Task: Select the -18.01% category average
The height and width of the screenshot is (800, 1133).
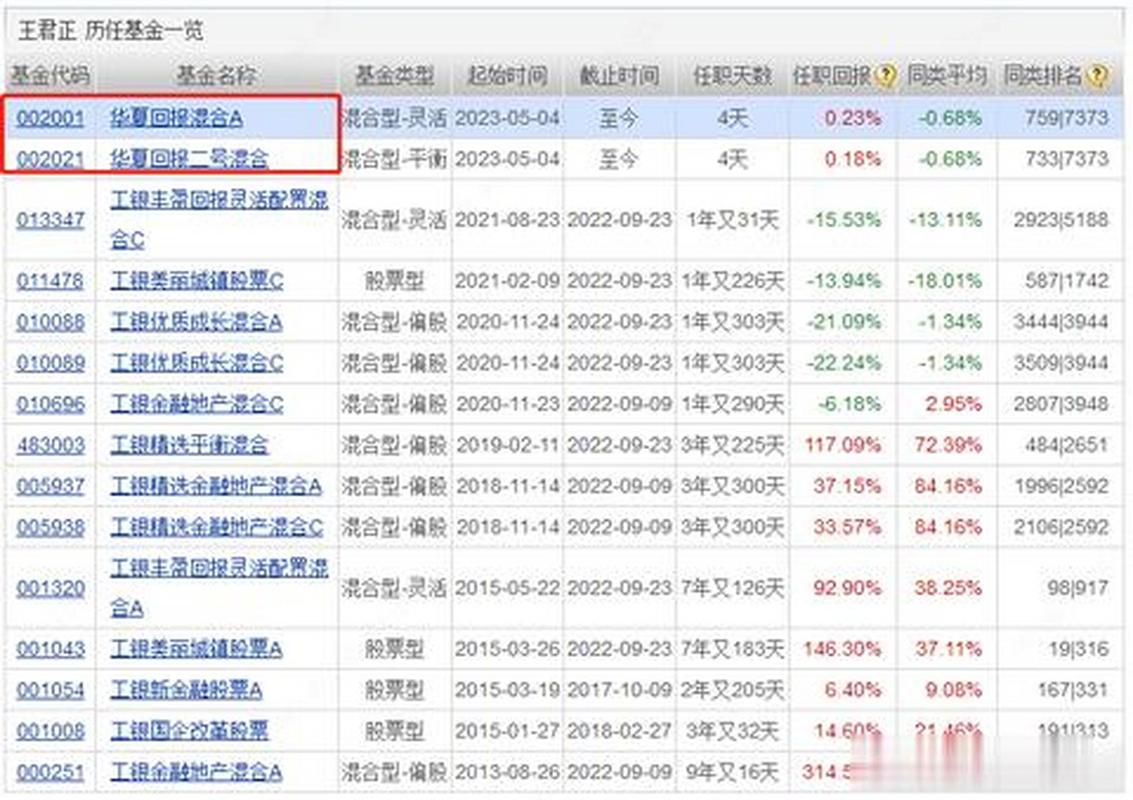Action: pos(945,280)
